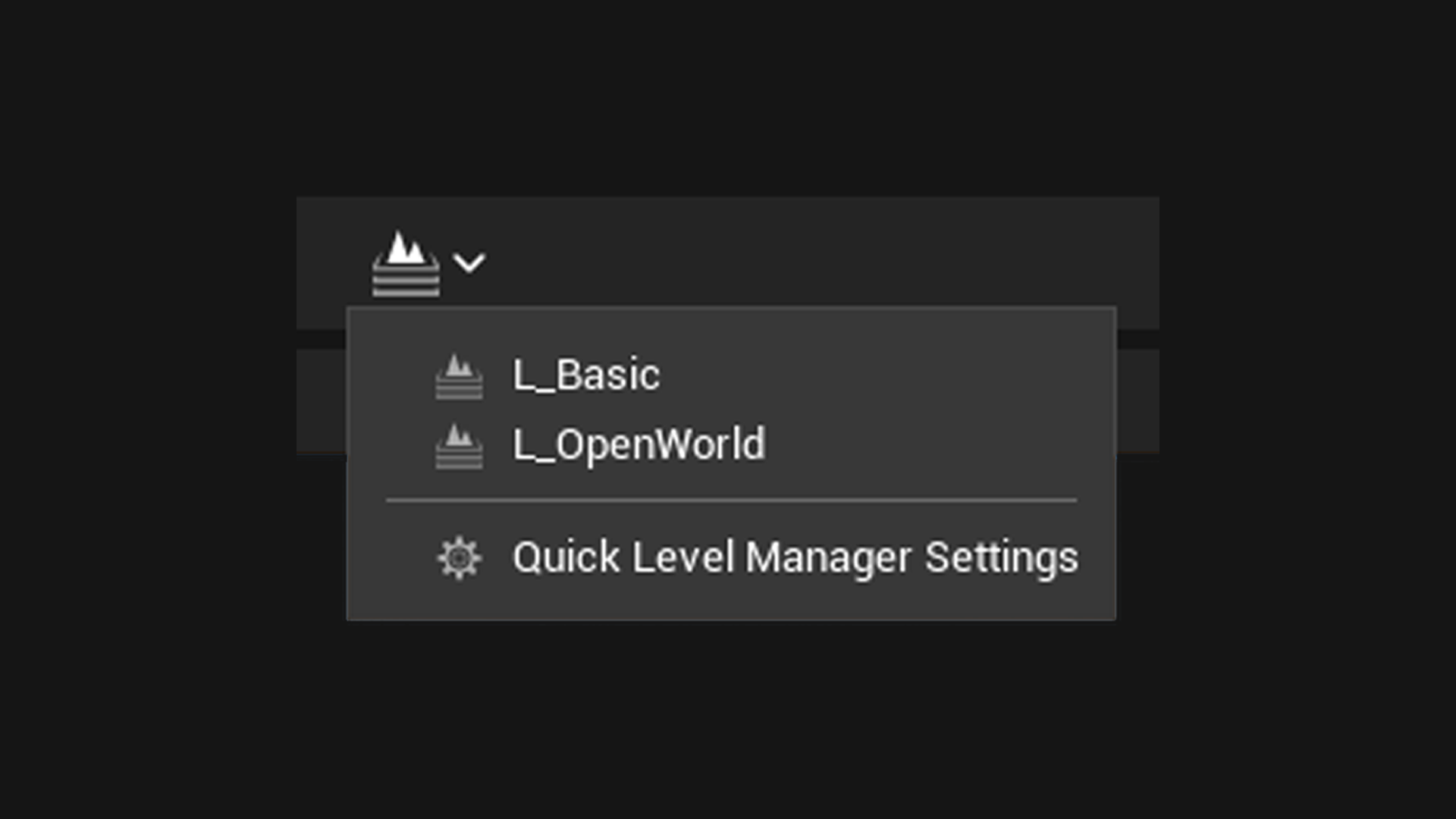The image size is (1456, 819).
Task: Click the level icon next to L_Basic
Action: click(x=459, y=376)
